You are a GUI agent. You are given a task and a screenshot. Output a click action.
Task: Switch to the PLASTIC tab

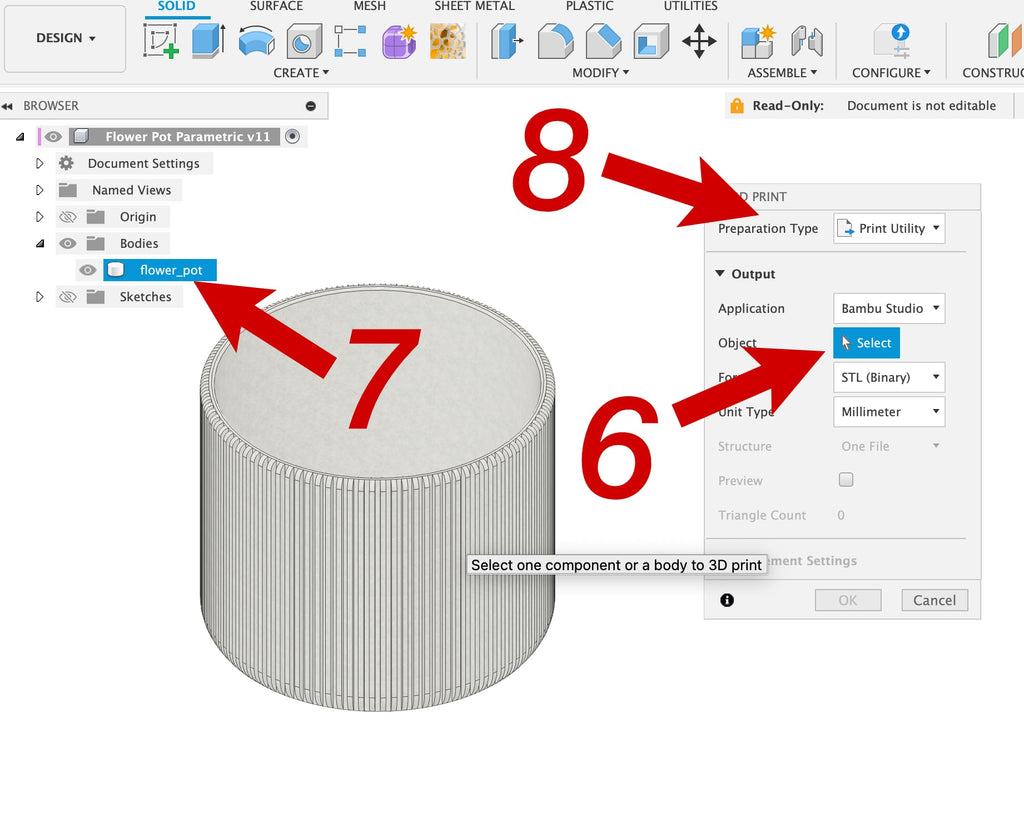(x=589, y=6)
